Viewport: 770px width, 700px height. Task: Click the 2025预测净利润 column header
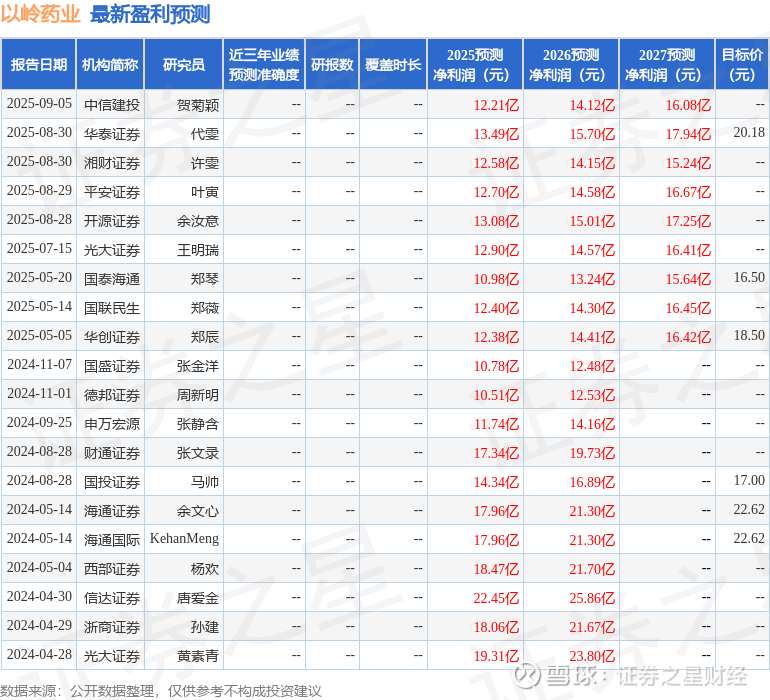pyautogui.click(x=475, y=64)
